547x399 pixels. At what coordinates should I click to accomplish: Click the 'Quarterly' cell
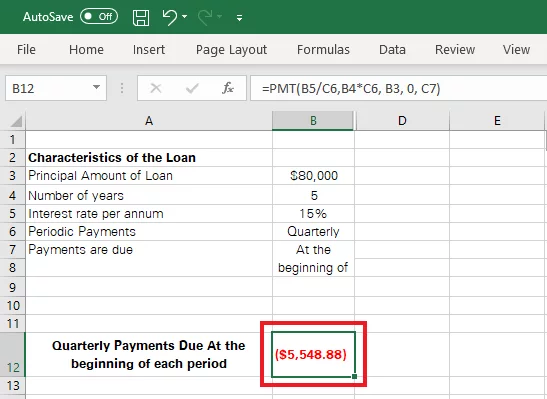(x=313, y=232)
